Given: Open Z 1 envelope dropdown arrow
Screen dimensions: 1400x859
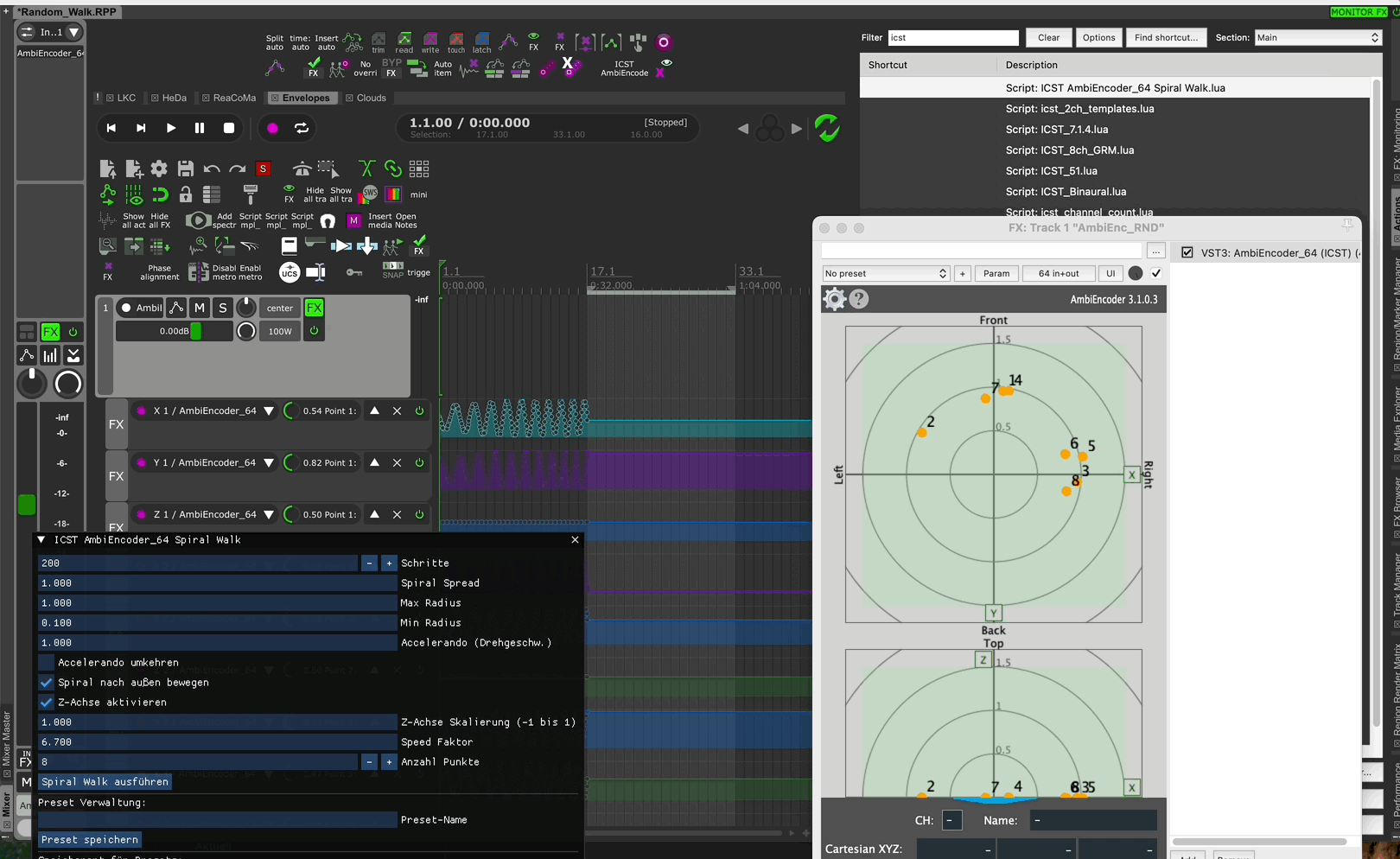Looking at the screenshot, I should (x=269, y=515).
